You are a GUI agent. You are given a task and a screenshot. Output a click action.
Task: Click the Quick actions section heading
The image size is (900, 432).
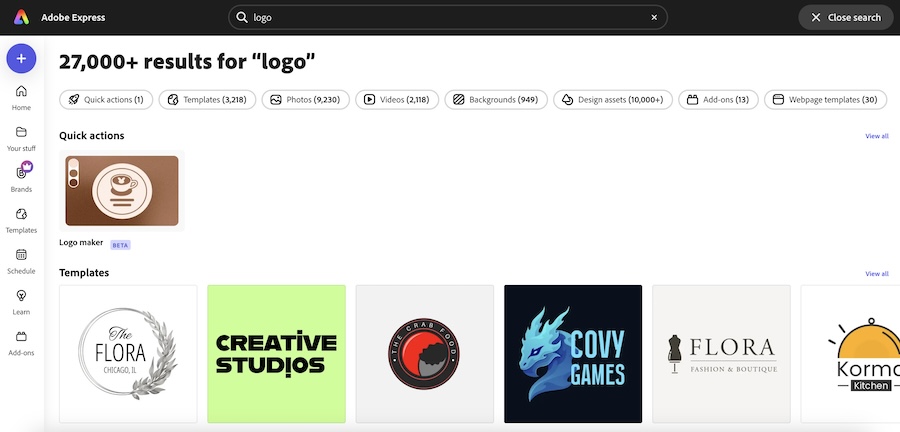click(x=92, y=135)
